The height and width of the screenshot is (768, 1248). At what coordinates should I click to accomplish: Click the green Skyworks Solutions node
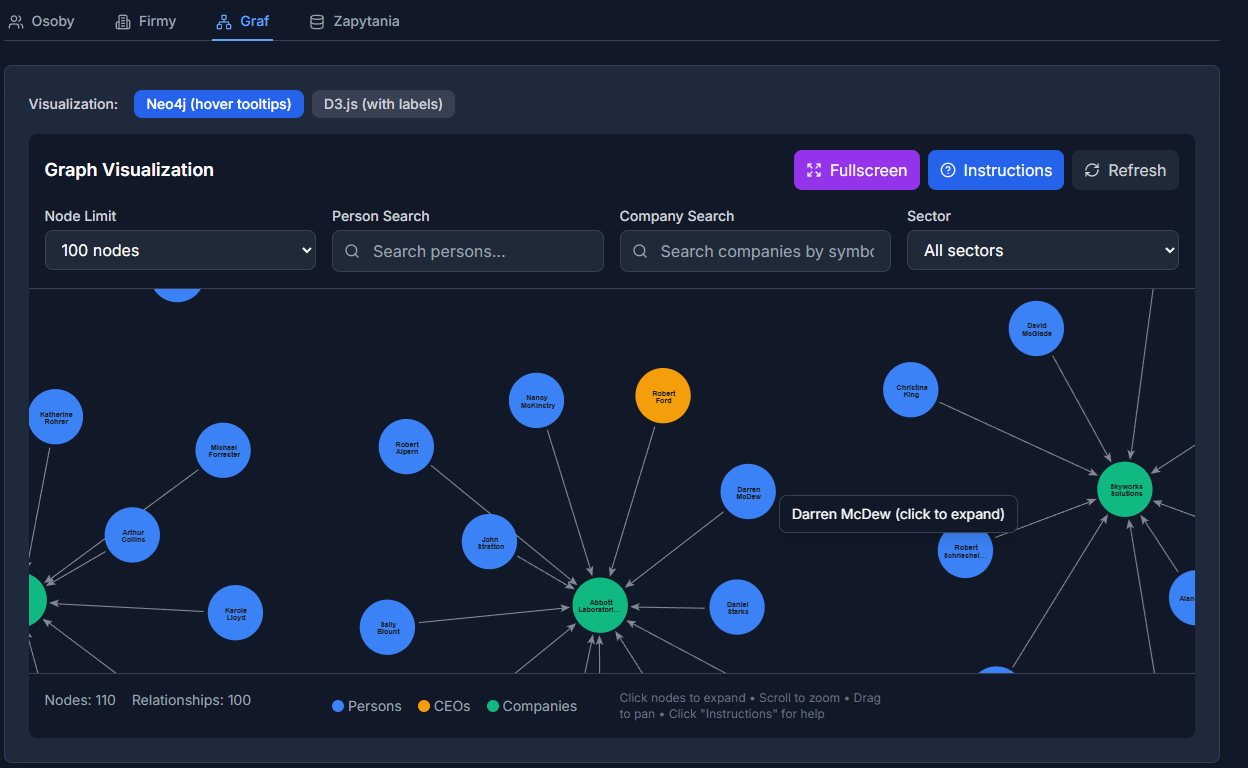tap(1125, 490)
